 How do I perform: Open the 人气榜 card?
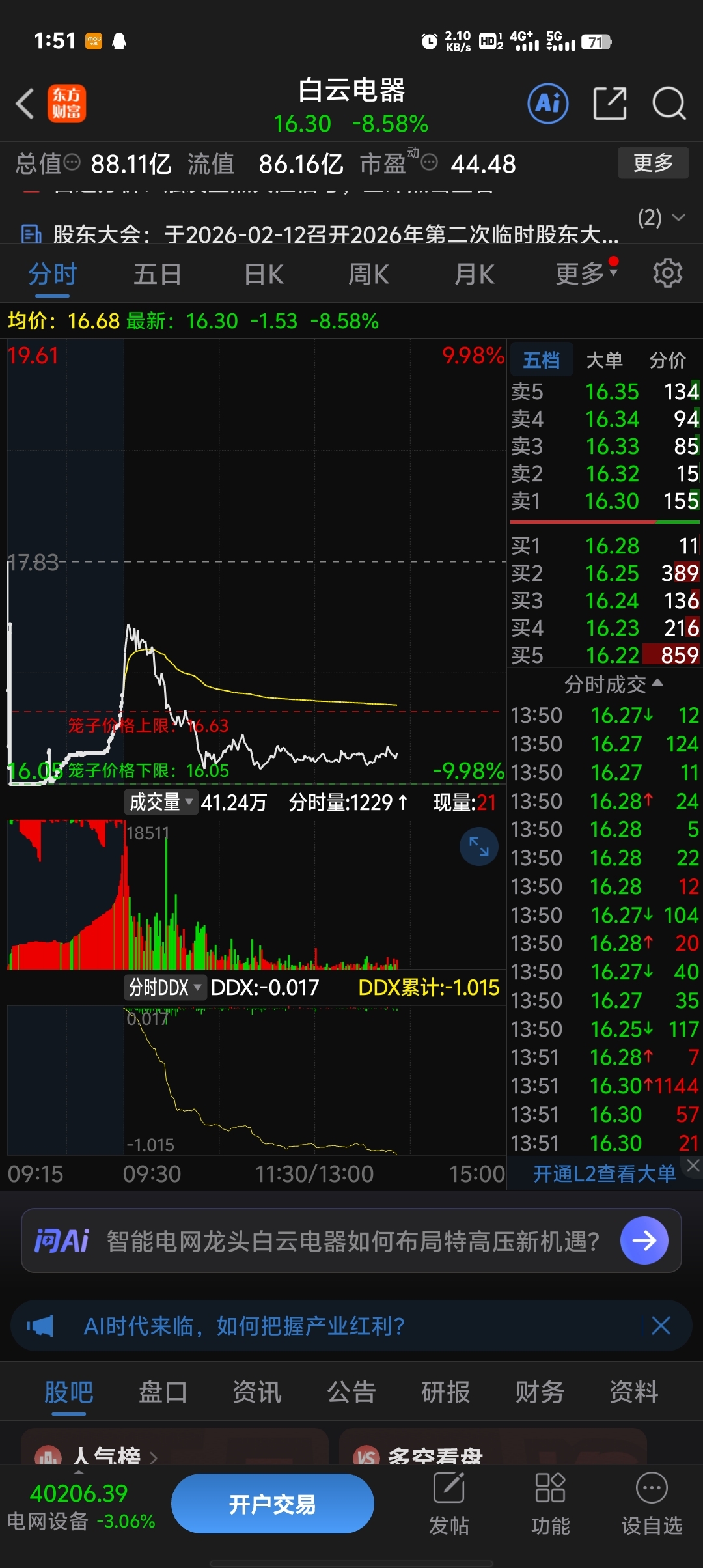174,1448
